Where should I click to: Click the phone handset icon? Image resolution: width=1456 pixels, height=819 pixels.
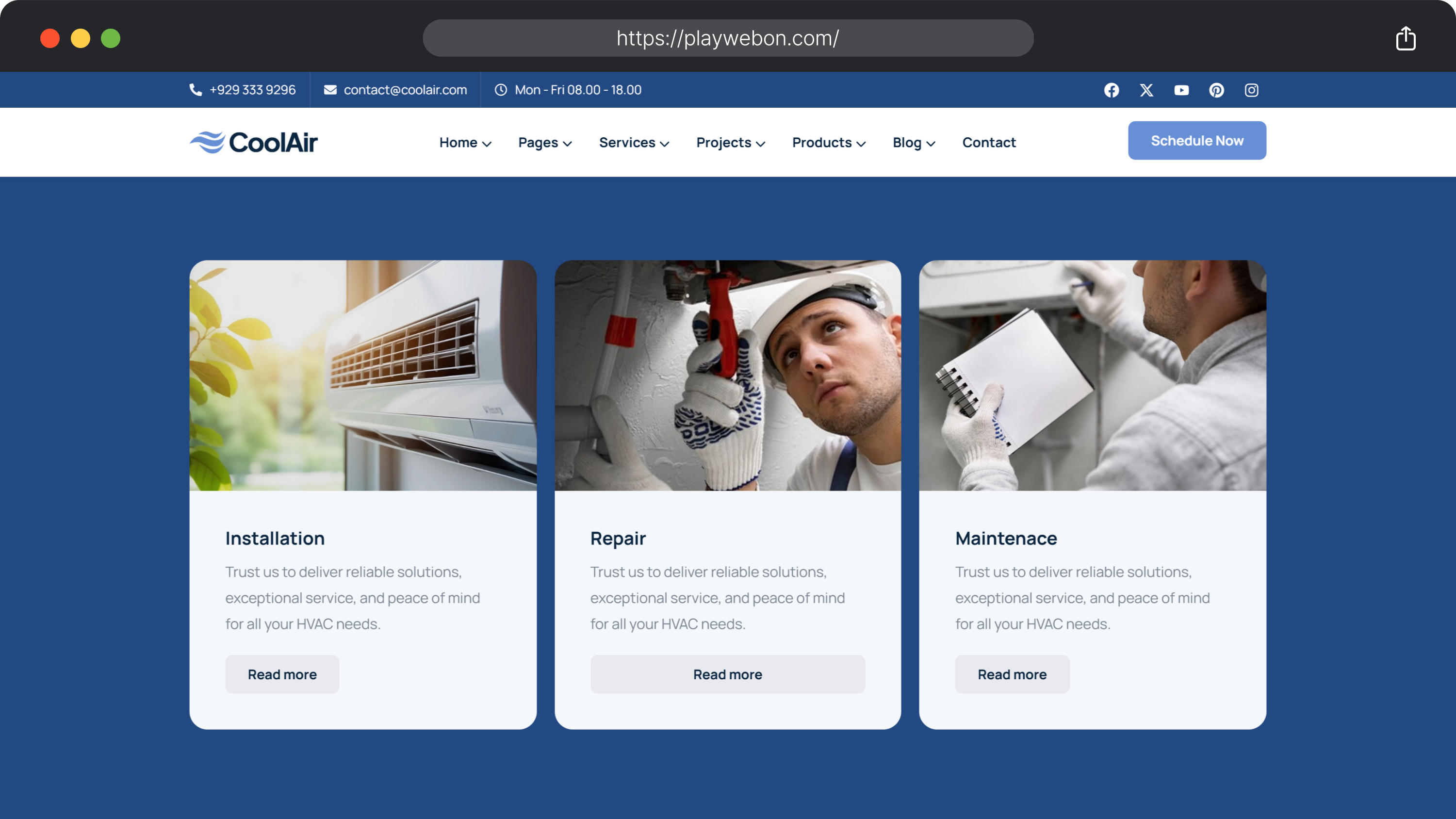[196, 90]
